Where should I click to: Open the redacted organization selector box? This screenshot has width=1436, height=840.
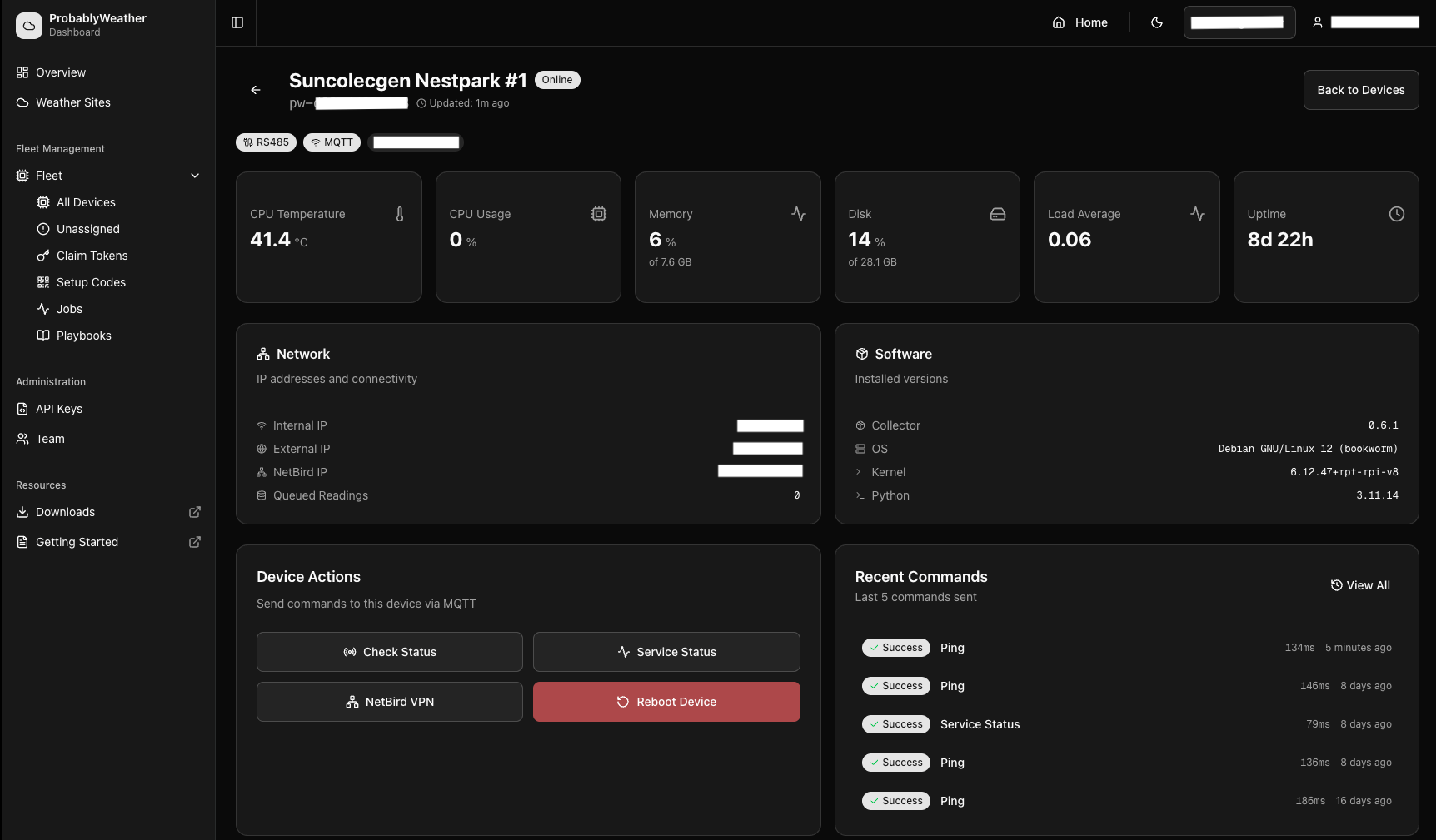[1239, 22]
